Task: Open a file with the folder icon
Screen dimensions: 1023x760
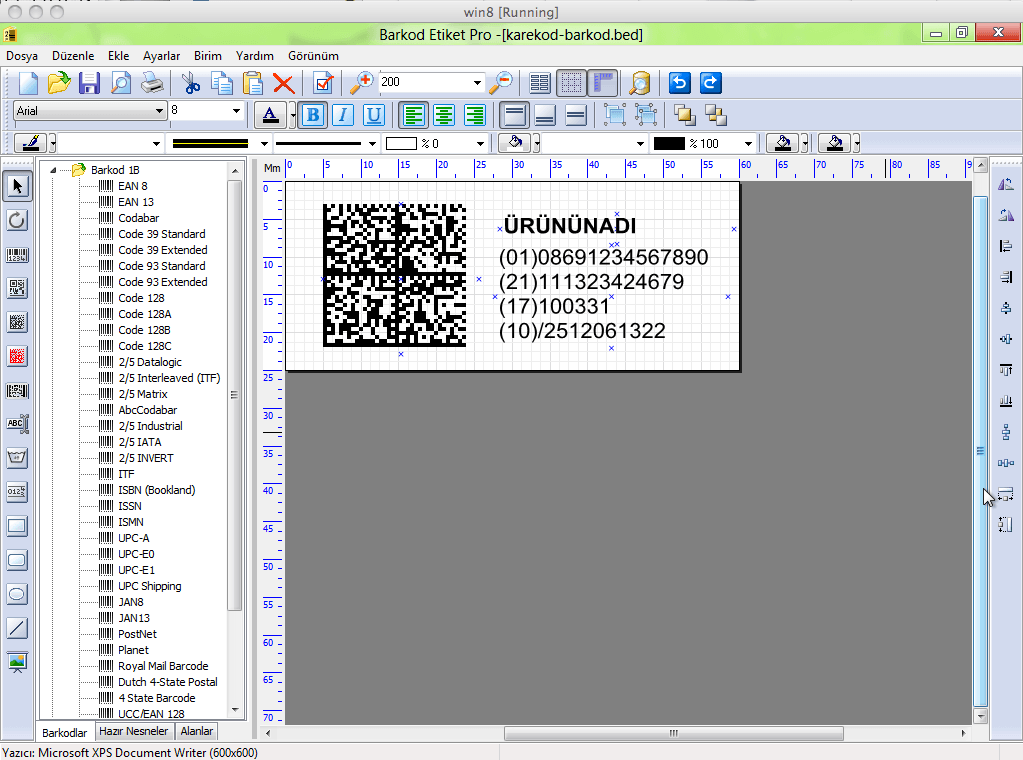Action: (x=59, y=83)
